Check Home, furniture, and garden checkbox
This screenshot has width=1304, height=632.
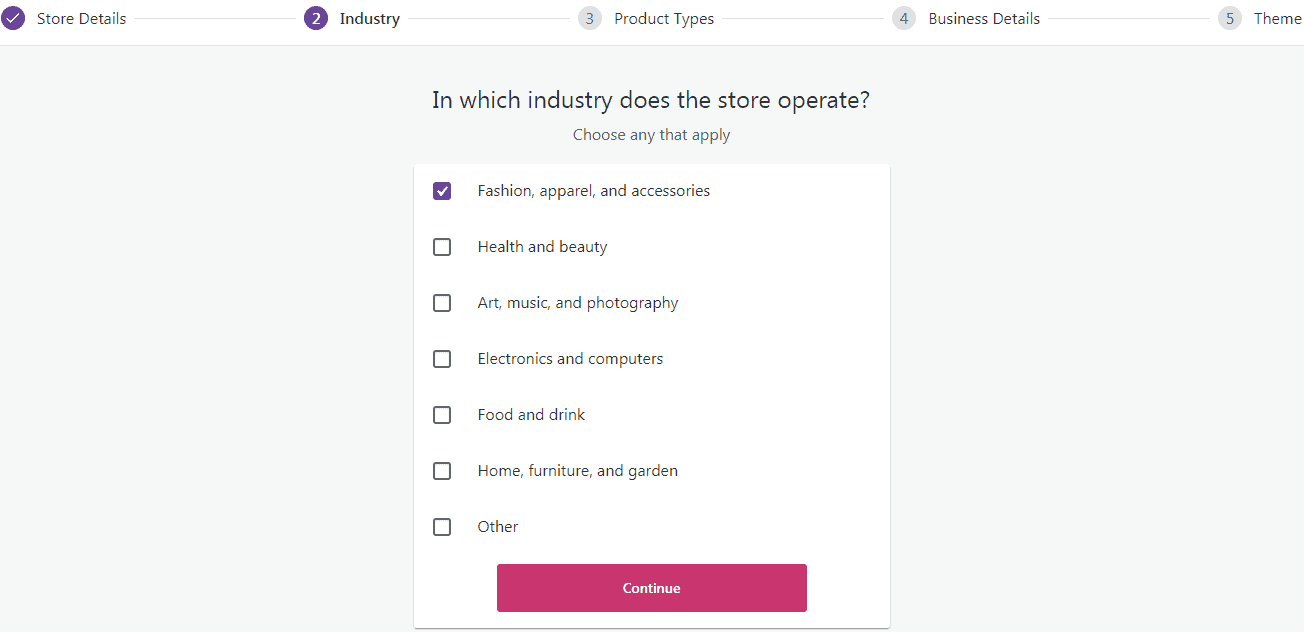click(442, 471)
